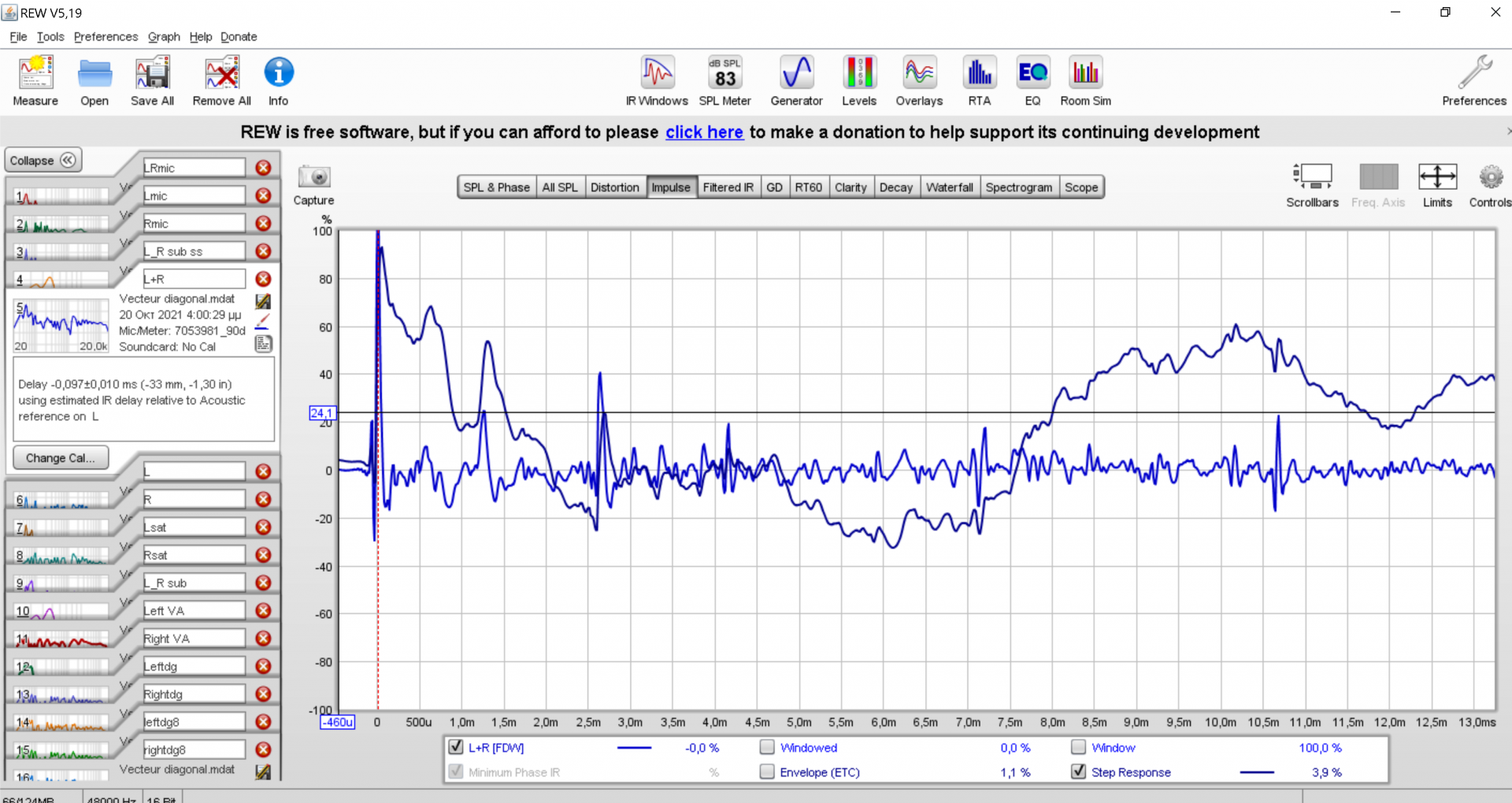Open the EQ window

pos(1032,80)
